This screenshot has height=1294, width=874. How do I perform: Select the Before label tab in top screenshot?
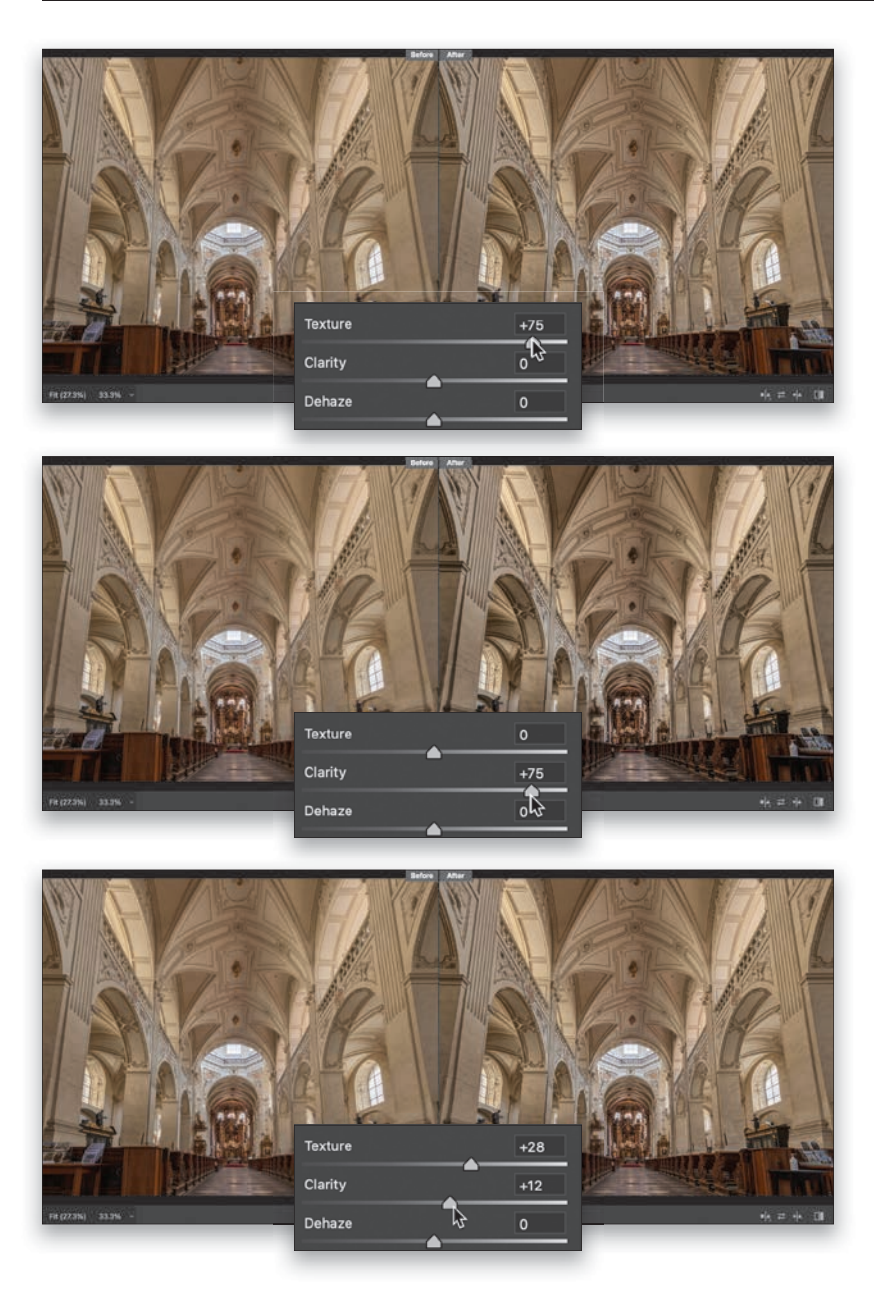pyautogui.click(x=421, y=54)
